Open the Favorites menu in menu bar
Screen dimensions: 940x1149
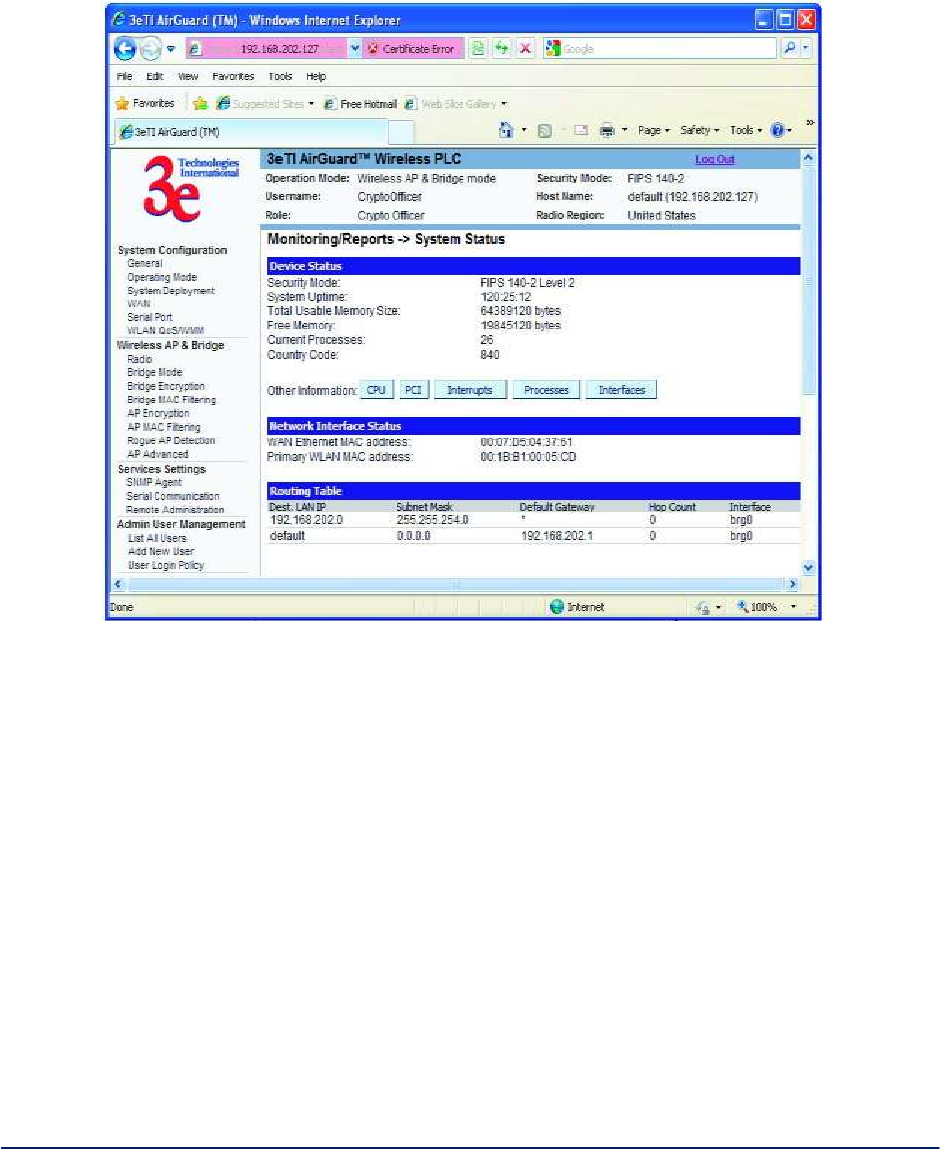(233, 76)
